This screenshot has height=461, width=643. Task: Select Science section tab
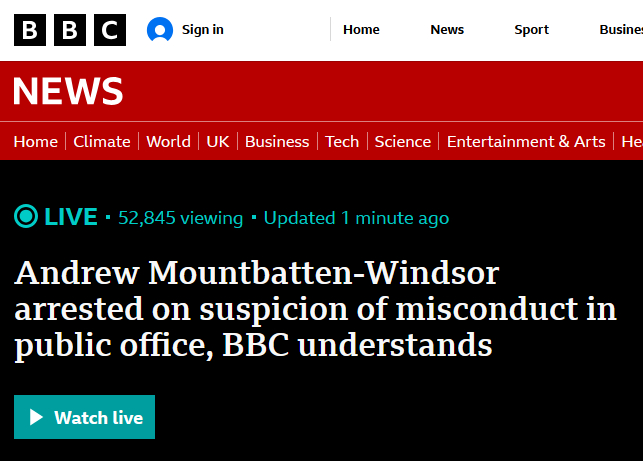coord(403,142)
